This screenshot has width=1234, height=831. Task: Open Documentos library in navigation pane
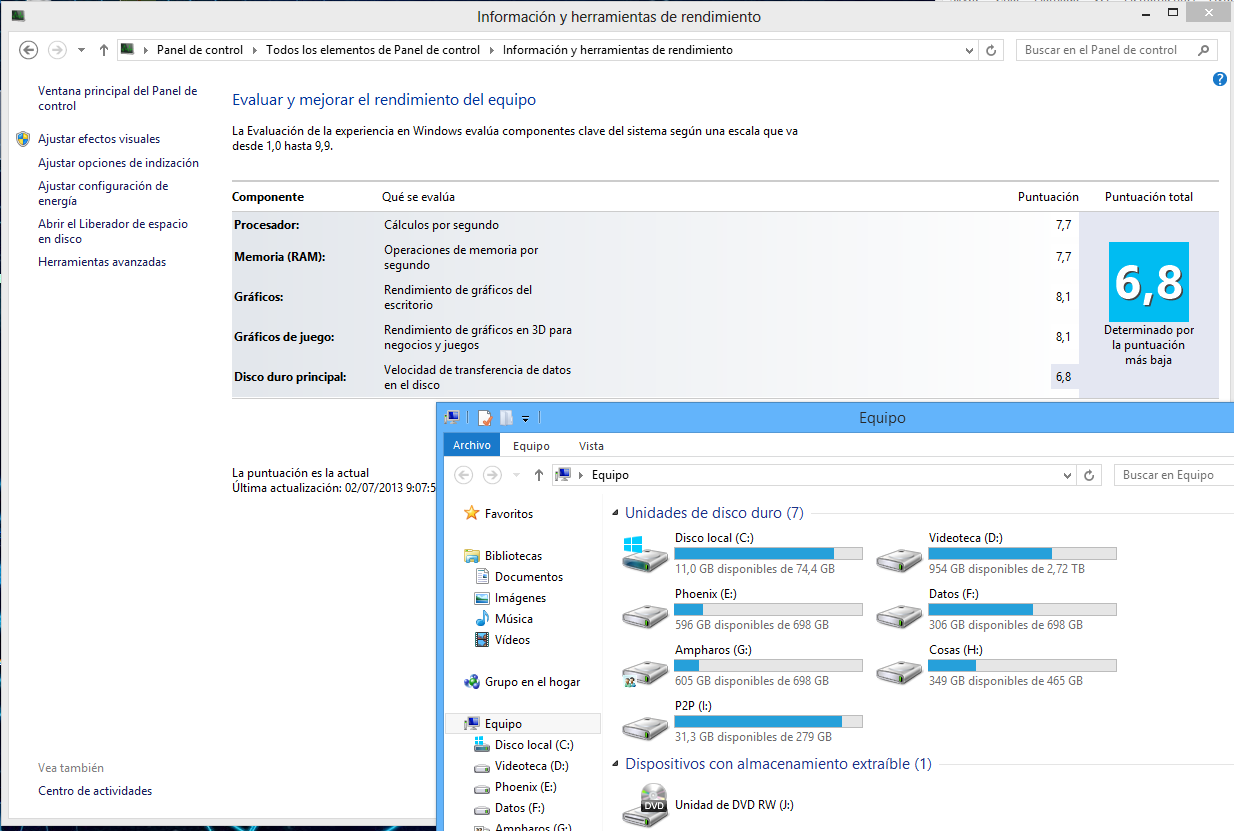529,577
